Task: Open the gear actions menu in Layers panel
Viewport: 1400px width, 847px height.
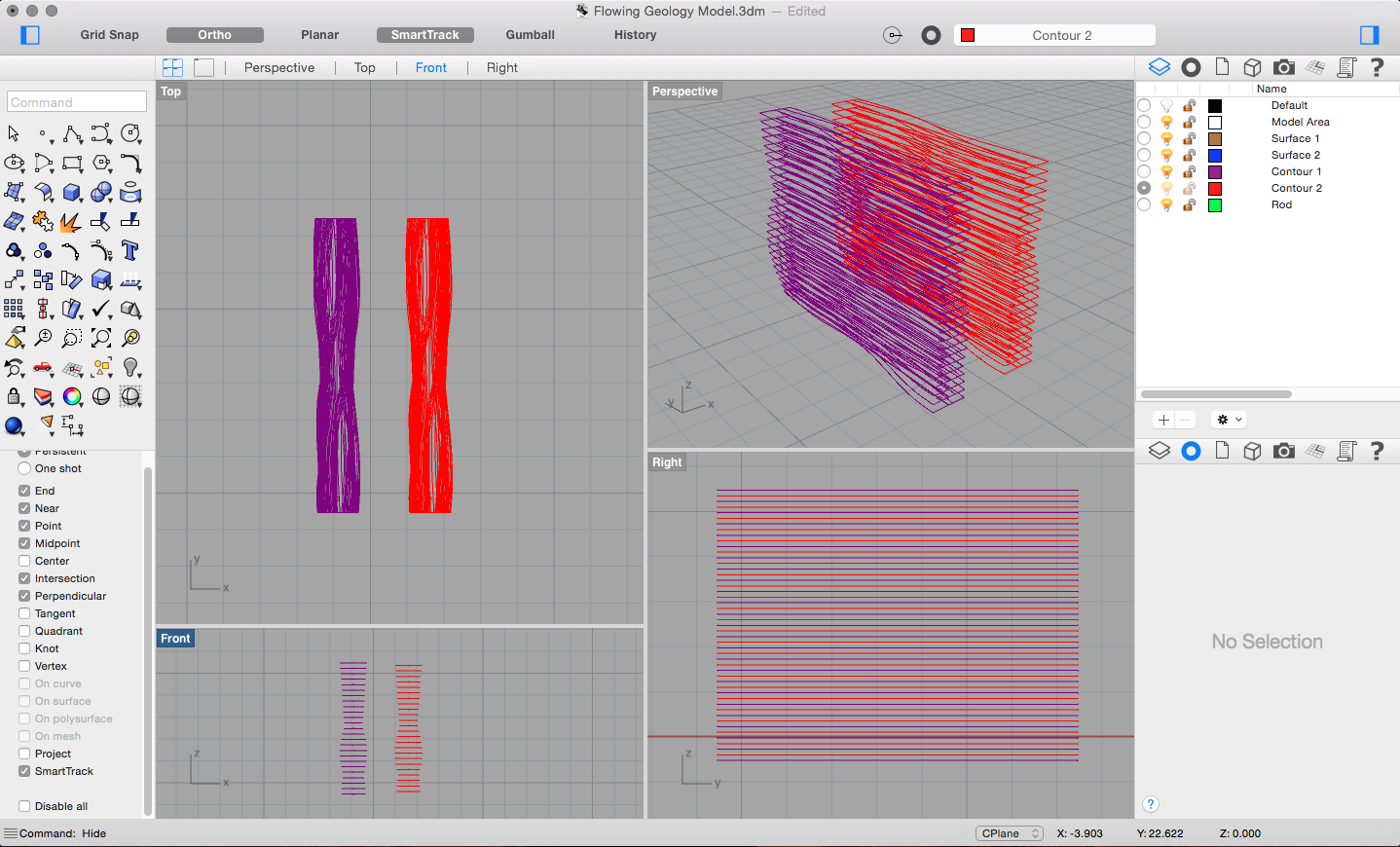Action: (x=1230, y=420)
